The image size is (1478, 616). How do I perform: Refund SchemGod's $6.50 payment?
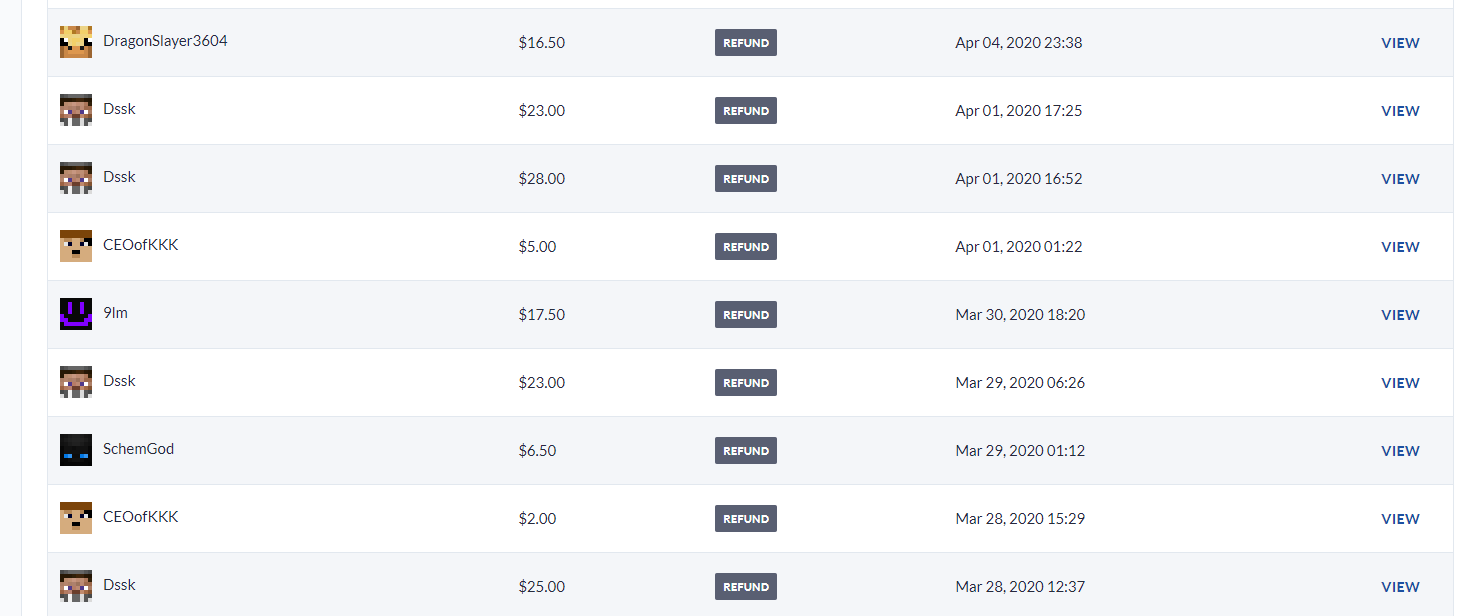coord(746,451)
